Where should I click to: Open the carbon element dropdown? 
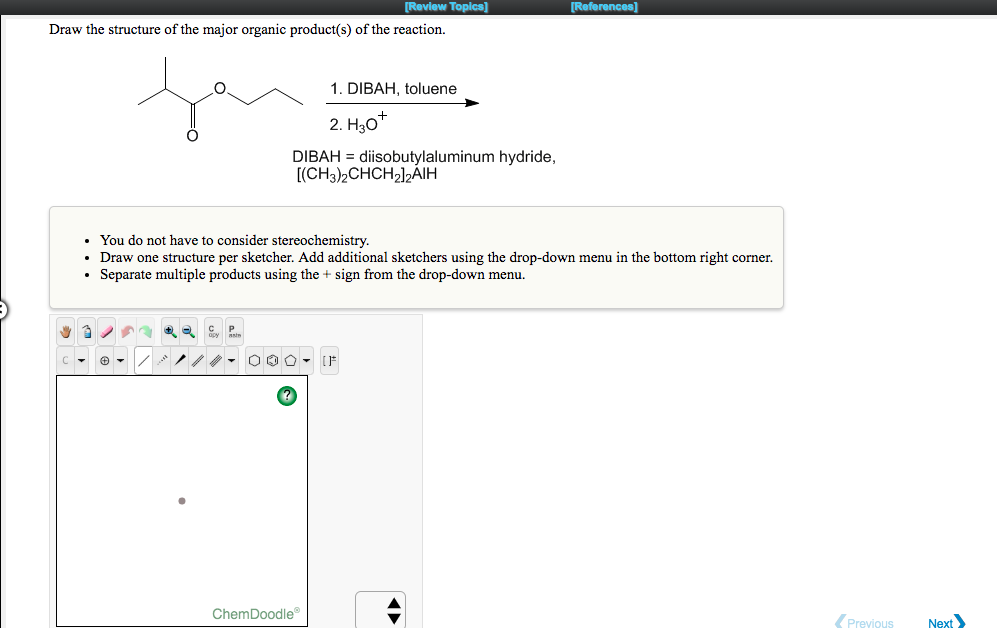point(80,360)
